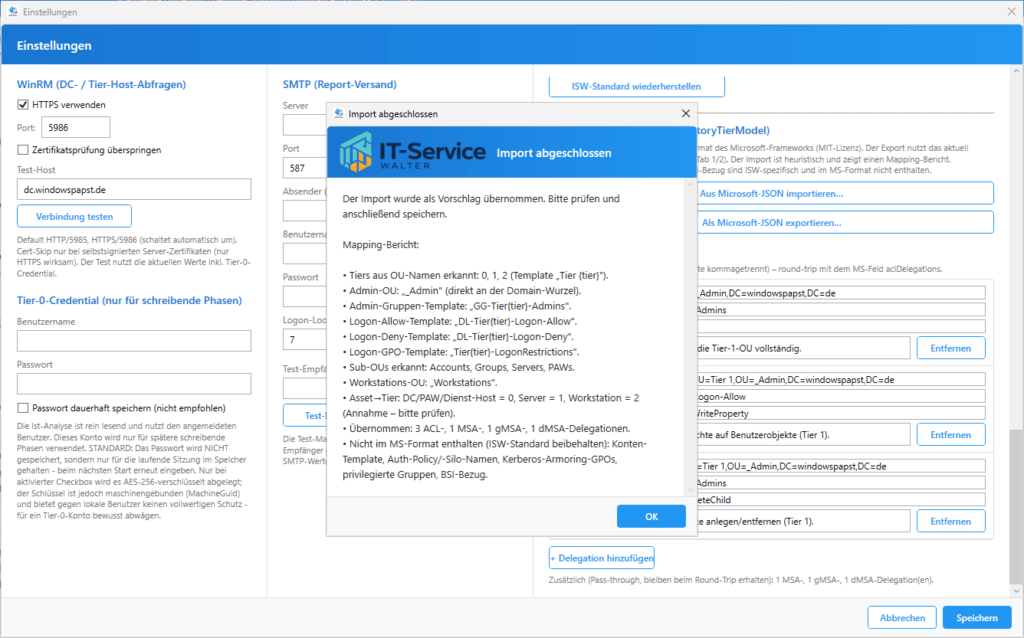This screenshot has width=1024, height=638.
Task: Enable Zertifikatsprüfung überspringen checkbox
Action: click(23, 150)
